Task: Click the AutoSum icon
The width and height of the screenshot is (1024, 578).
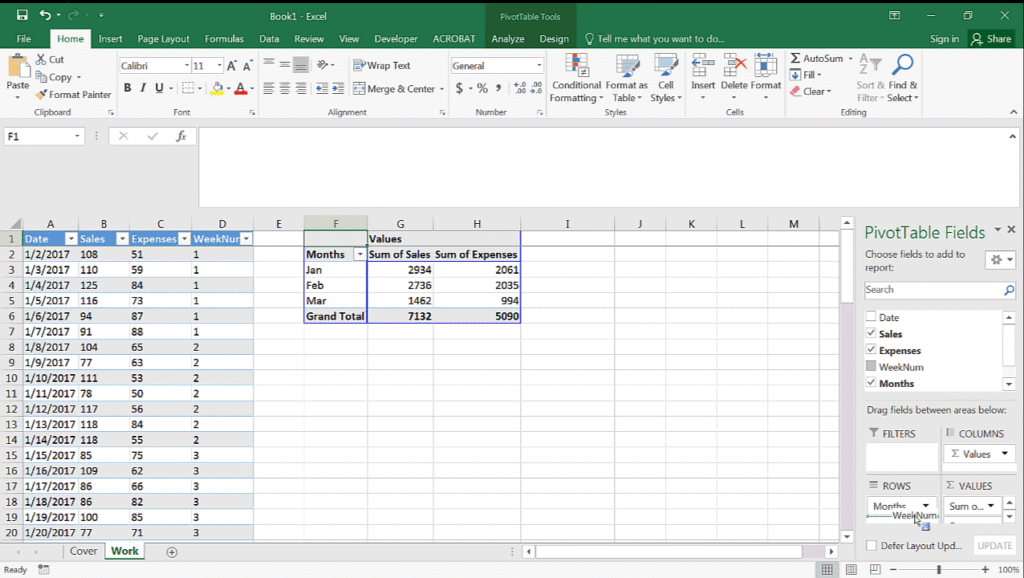Action: [796, 59]
